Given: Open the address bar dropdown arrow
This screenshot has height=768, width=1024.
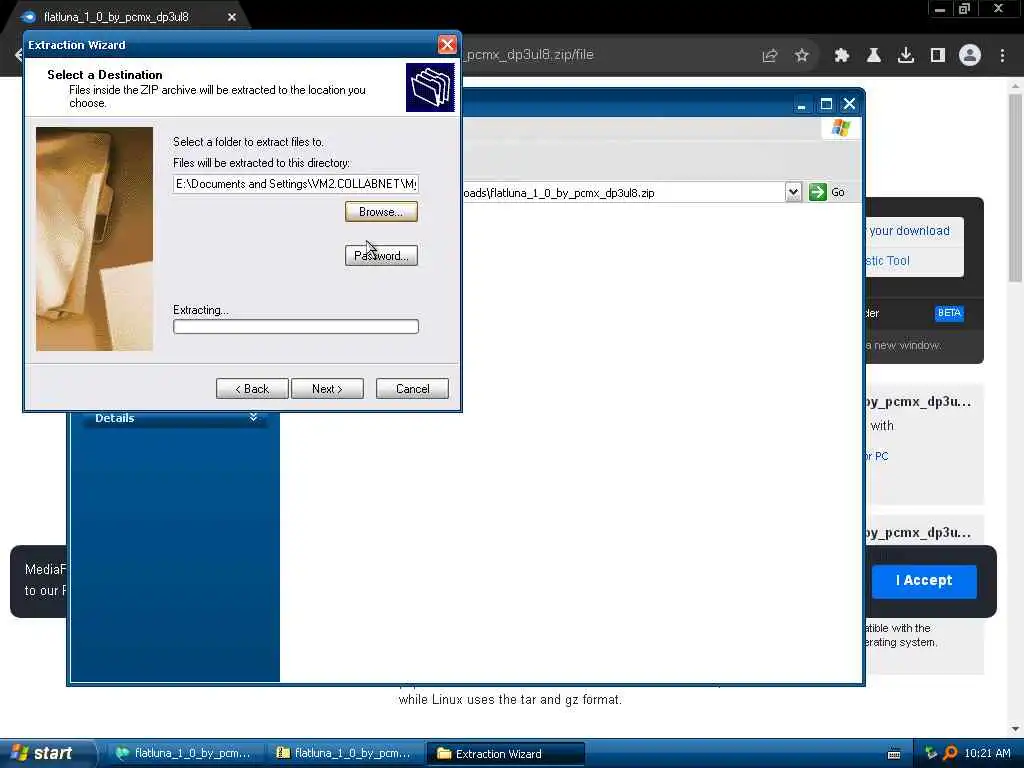Looking at the screenshot, I should (x=793, y=192).
